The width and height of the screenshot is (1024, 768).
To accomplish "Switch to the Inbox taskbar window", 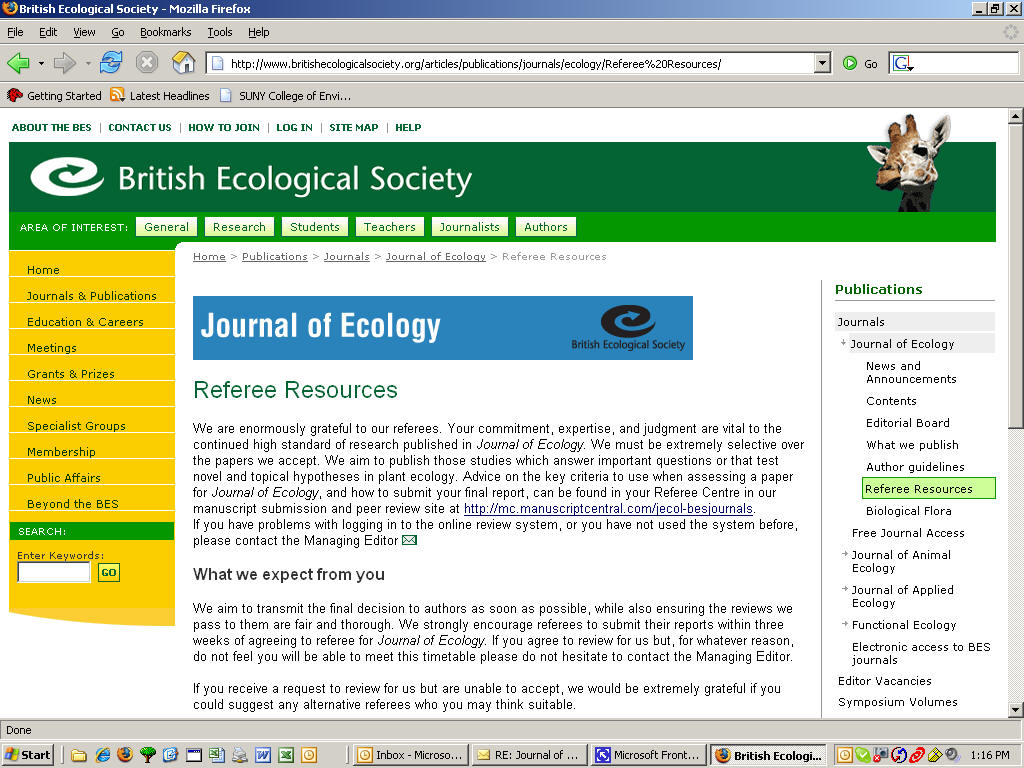I will (410, 755).
